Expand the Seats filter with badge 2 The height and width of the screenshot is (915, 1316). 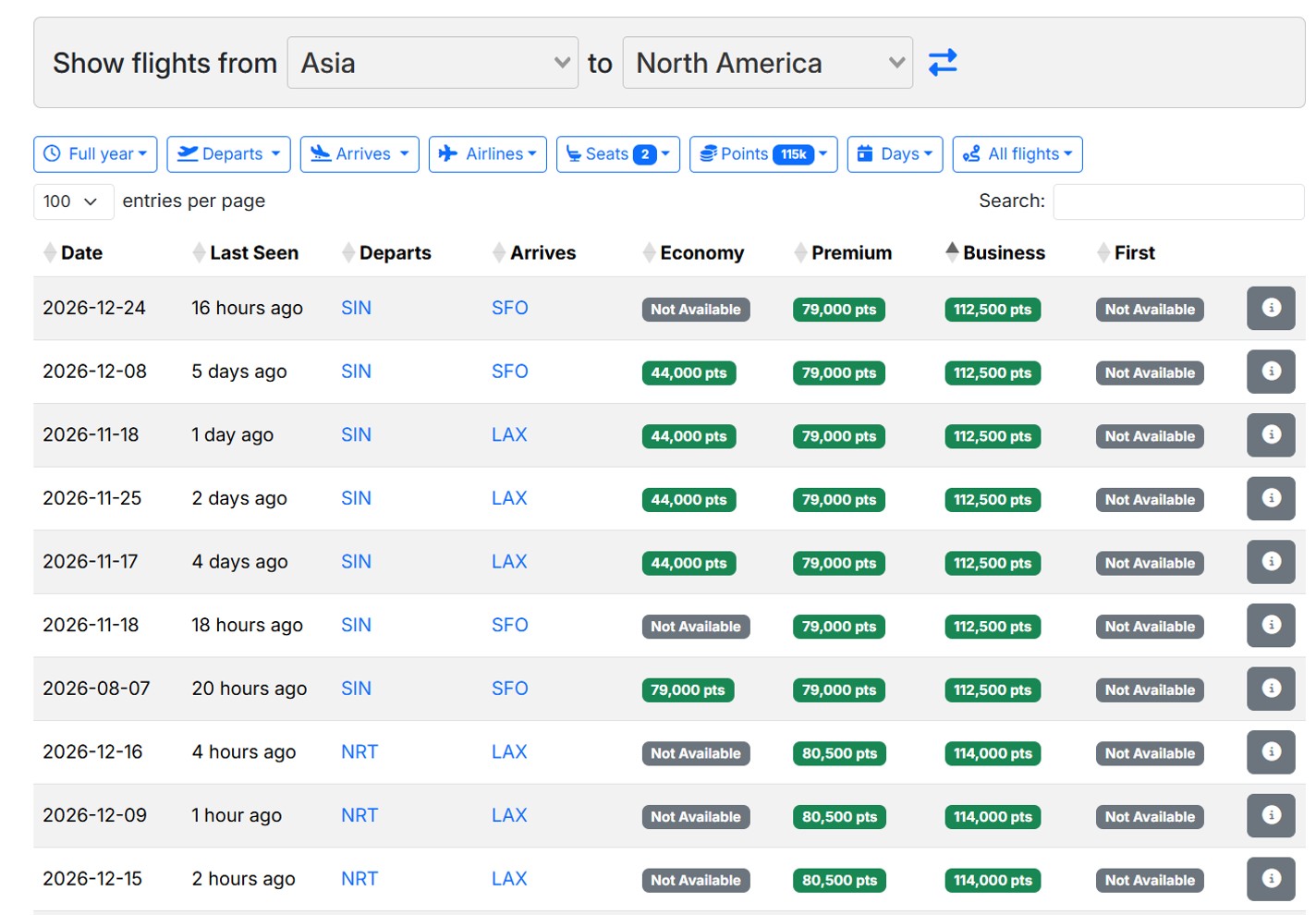[x=617, y=154]
